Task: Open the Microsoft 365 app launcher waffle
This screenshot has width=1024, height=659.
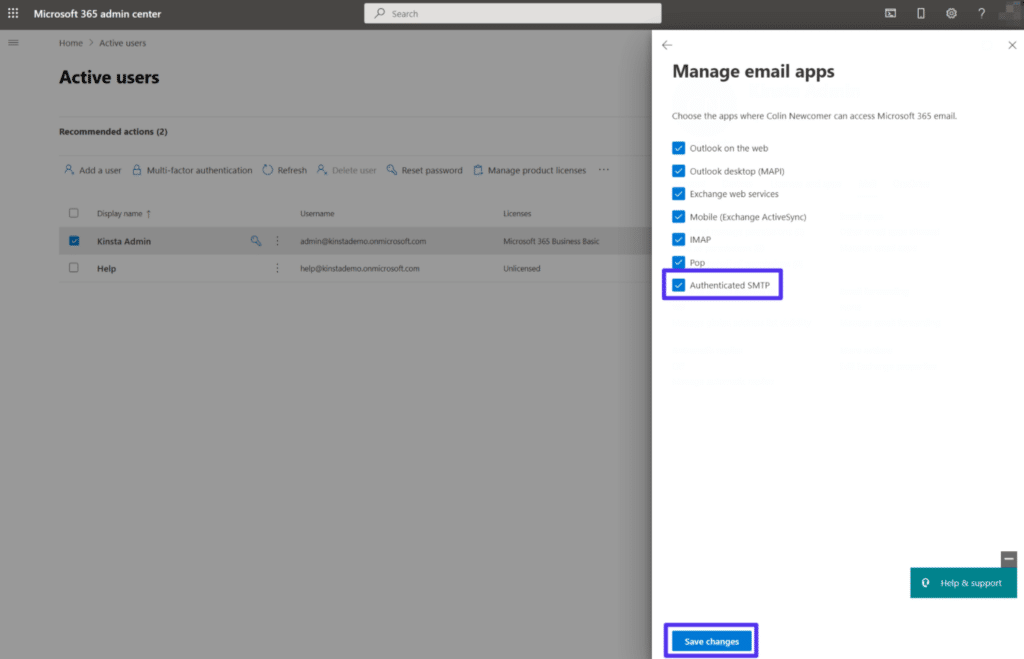Action: tap(13, 13)
